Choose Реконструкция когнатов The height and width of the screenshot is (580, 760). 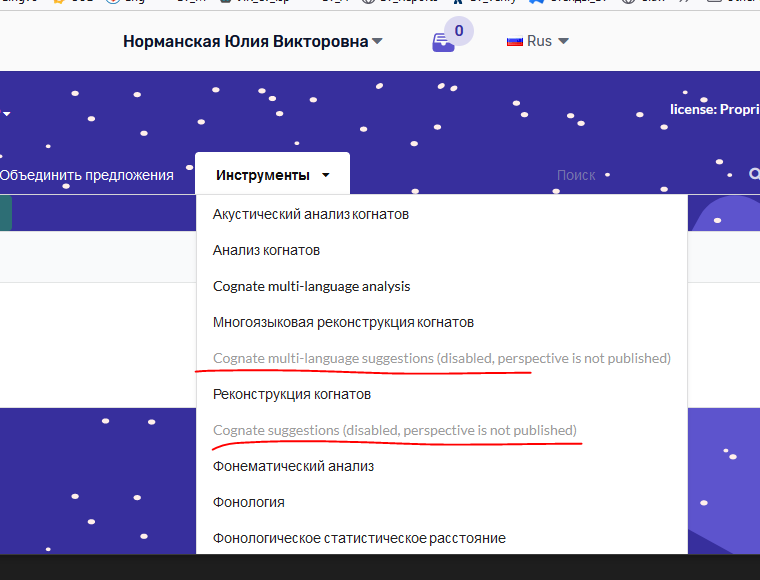pyautogui.click(x=292, y=394)
